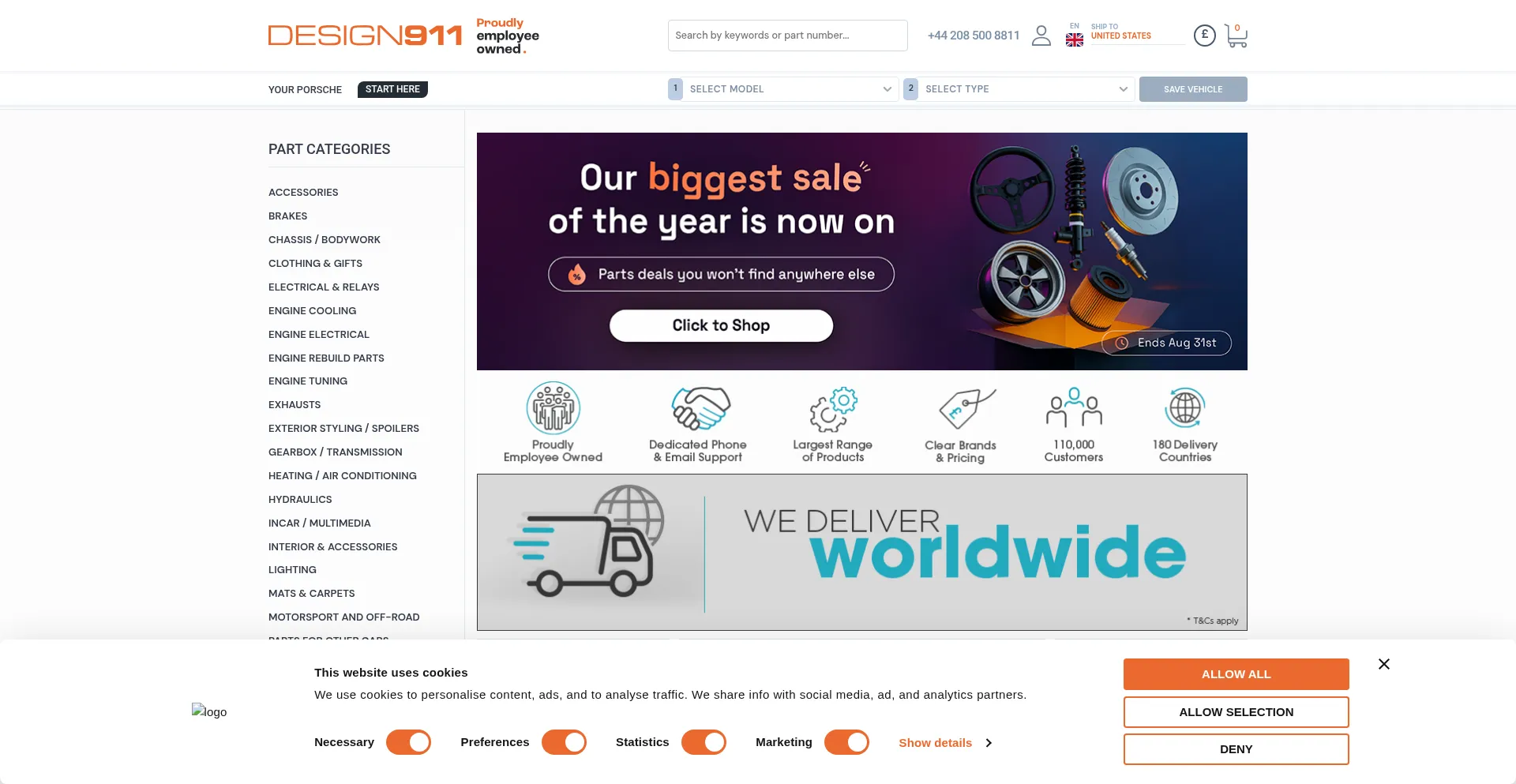Toggle the Preferences cookies switch

pos(564,742)
